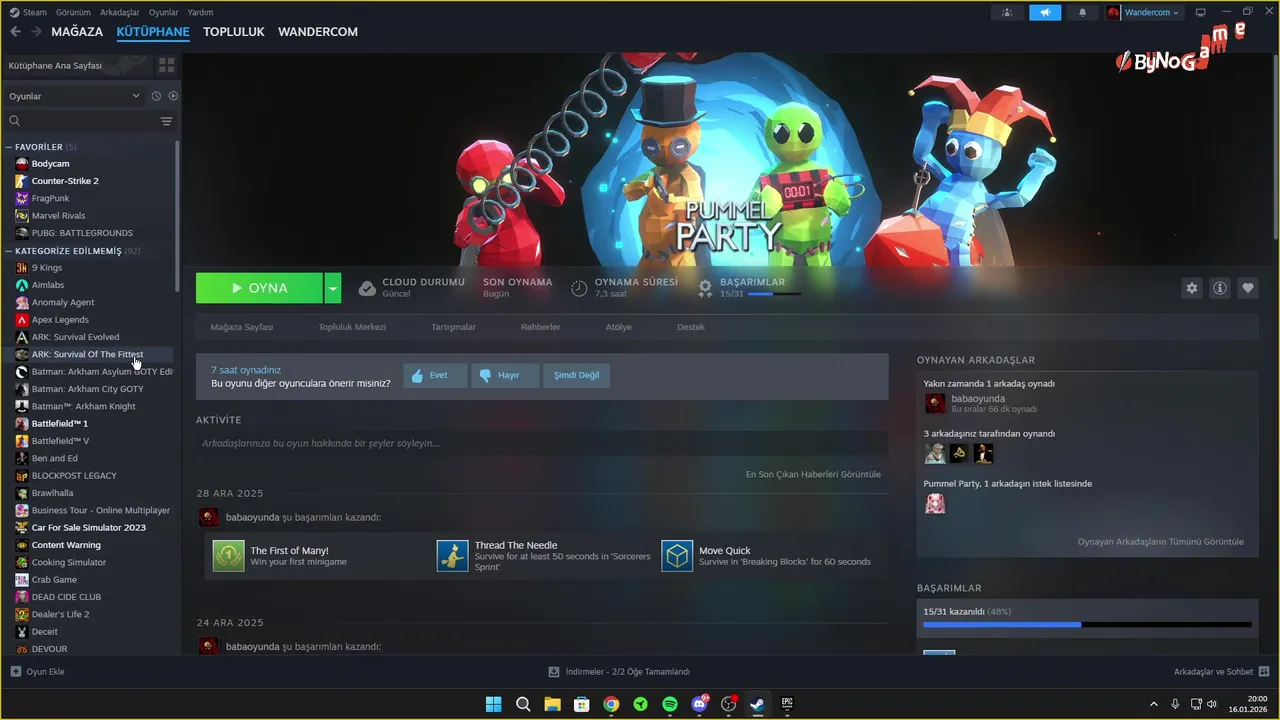Switch to the library grid collections view
The image size is (1280, 720).
[x=166, y=65]
